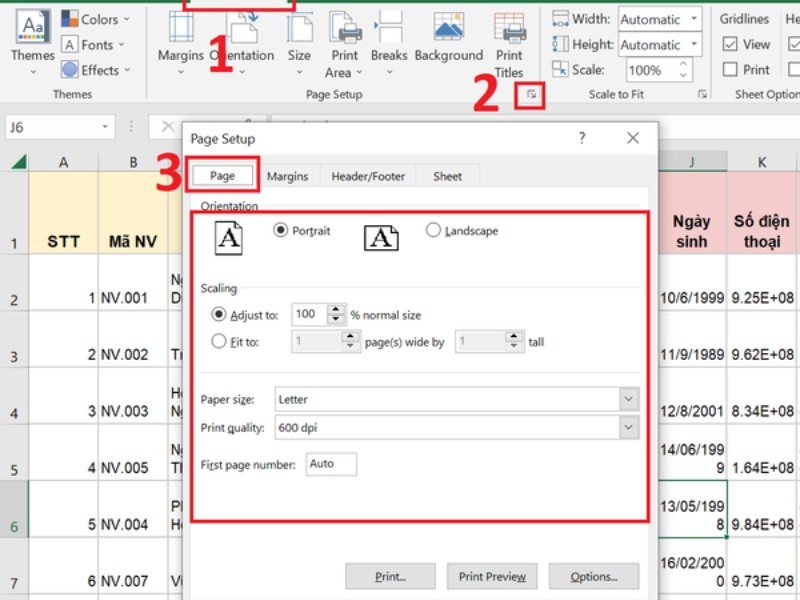
Task: Switch to the Header/Footer tab
Action: pos(368,176)
